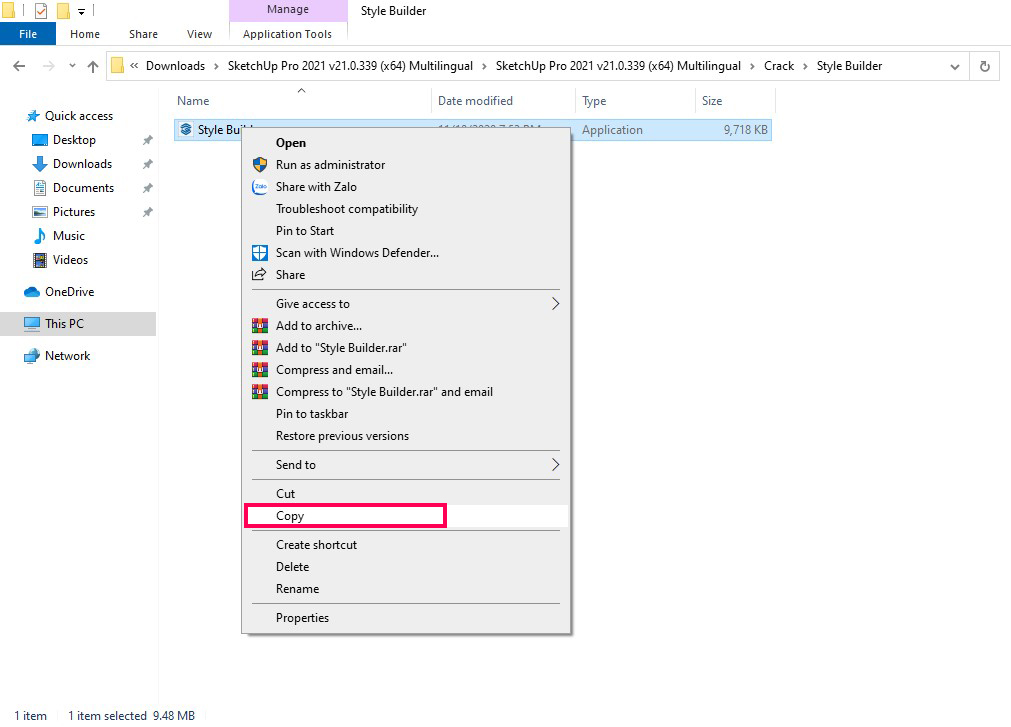The image size is (1011, 727).
Task: Click the WinRAR icon beside Add to archive
Action: click(259, 326)
